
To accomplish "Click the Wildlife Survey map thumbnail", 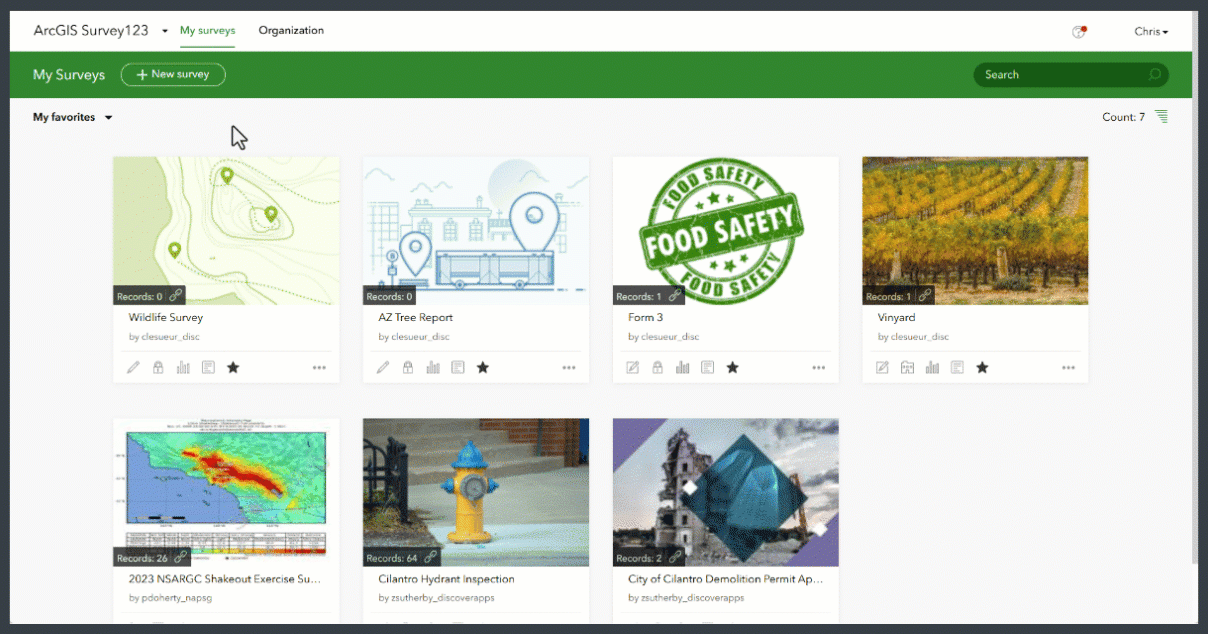I will coord(226,231).
